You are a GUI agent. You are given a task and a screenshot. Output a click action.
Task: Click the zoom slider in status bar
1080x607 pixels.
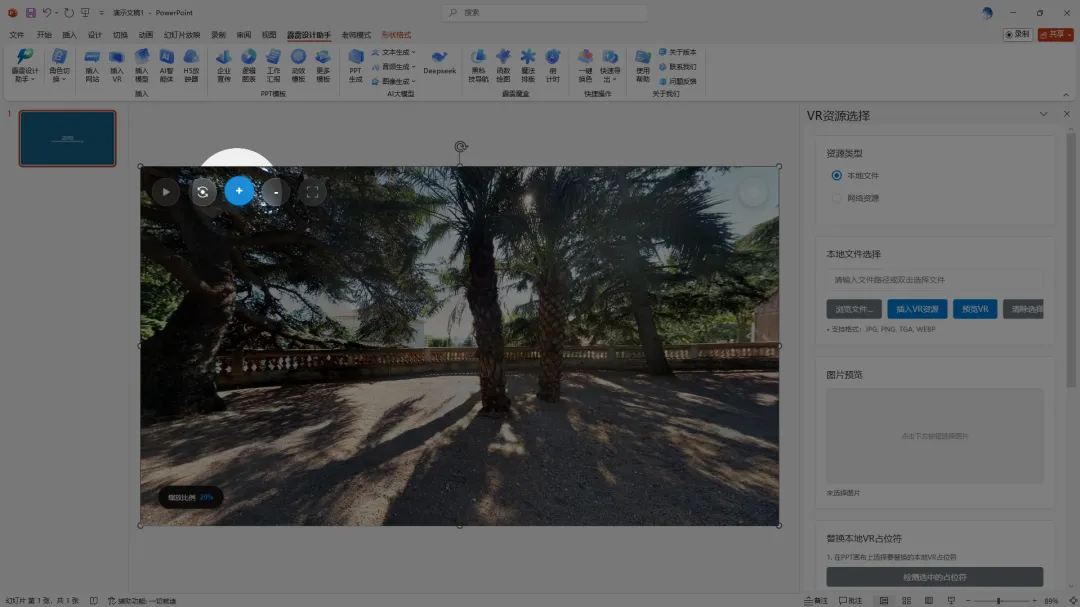coord(1001,601)
